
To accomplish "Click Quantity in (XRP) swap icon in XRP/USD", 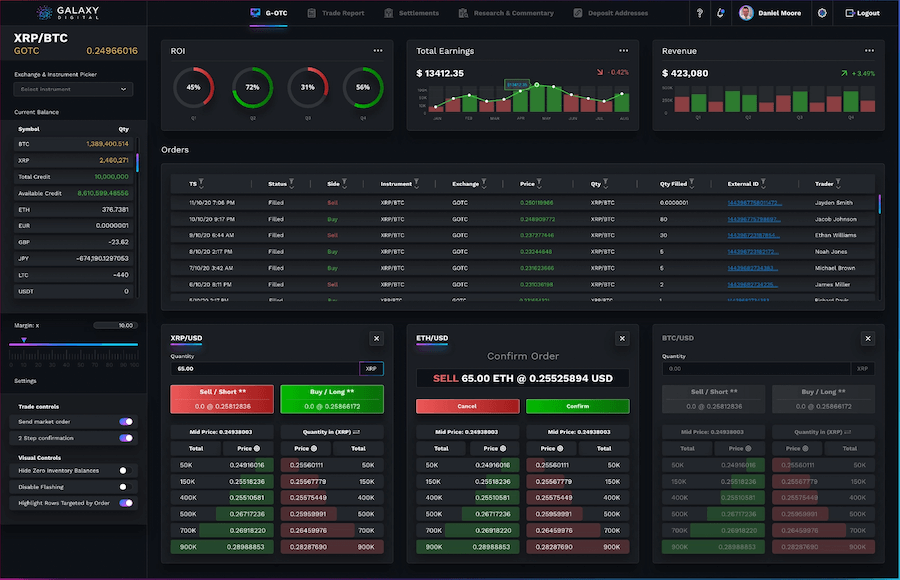I will tap(356, 432).
